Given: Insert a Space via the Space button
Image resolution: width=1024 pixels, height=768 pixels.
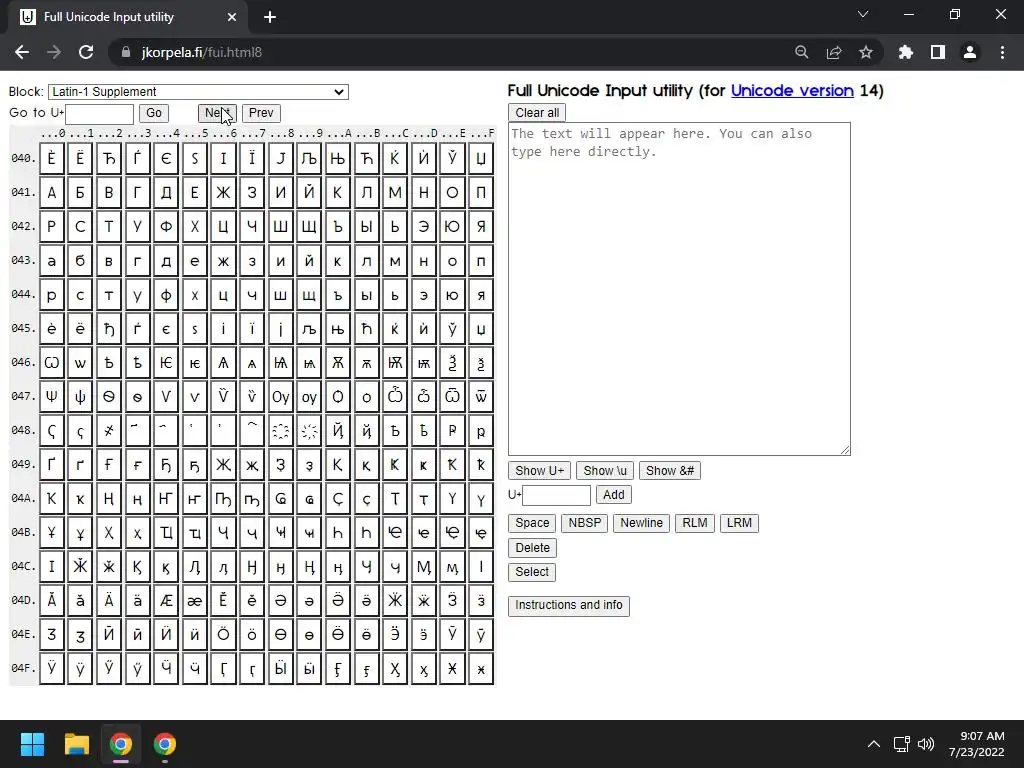Looking at the screenshot, I should click(532, 523).
